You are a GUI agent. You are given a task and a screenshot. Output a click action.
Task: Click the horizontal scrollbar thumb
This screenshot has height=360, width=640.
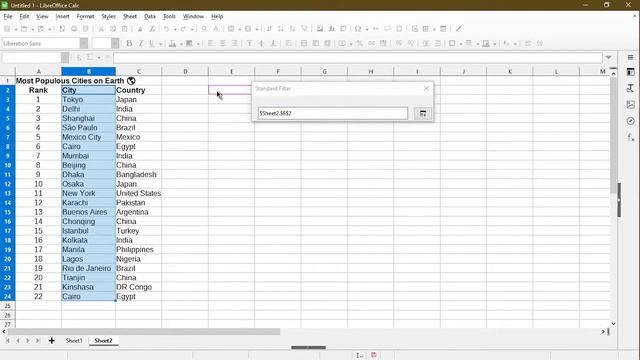144,331
